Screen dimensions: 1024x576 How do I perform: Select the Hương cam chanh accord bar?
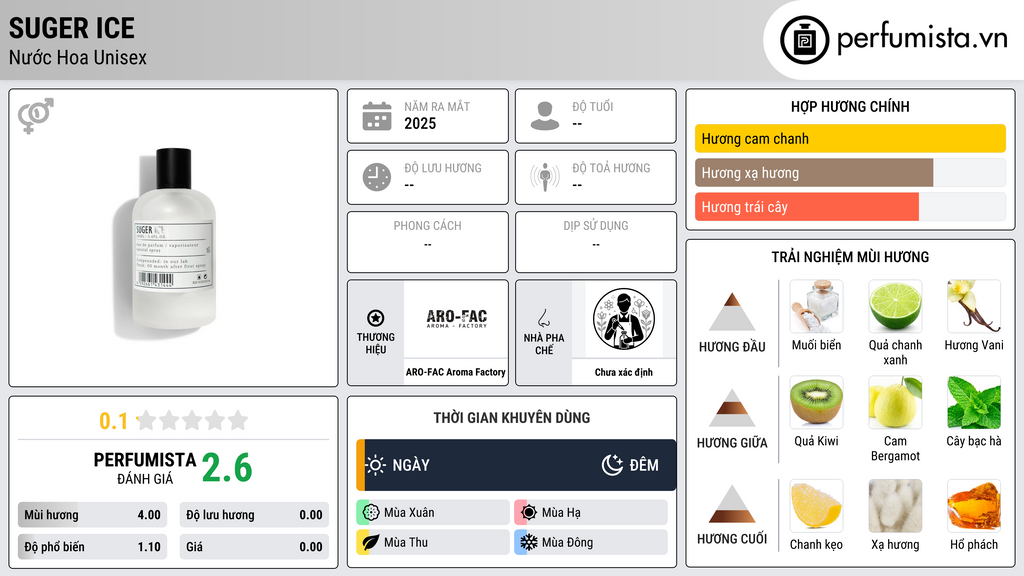tap(850, 138)
